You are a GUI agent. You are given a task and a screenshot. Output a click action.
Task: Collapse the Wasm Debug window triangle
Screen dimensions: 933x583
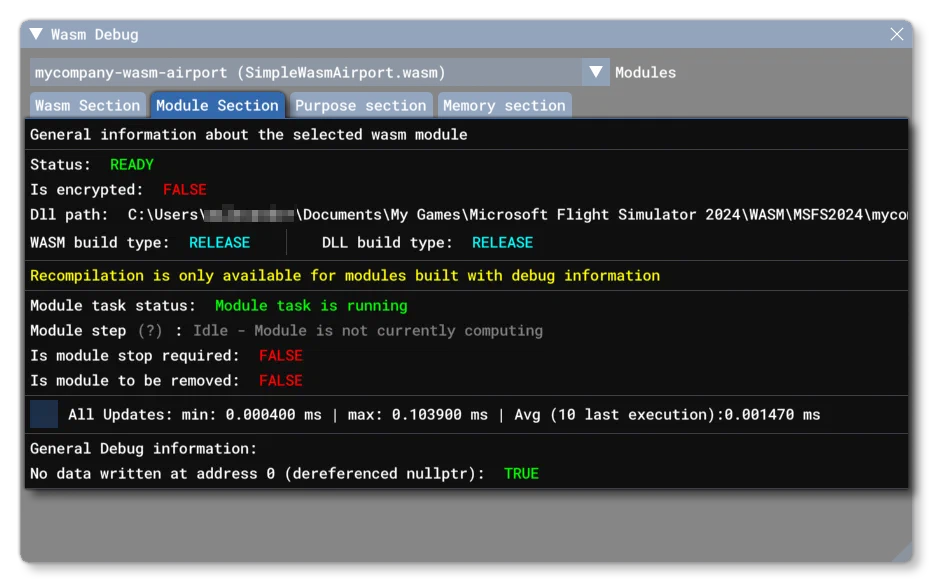click(x=36, y=34)
